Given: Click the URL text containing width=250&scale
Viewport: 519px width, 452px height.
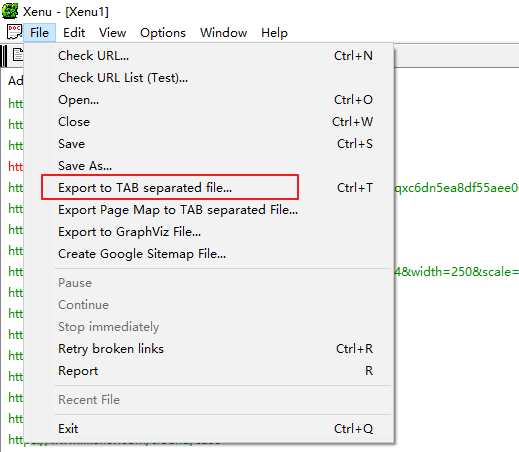Looking at the screenshot, I should tap(456, 272).
